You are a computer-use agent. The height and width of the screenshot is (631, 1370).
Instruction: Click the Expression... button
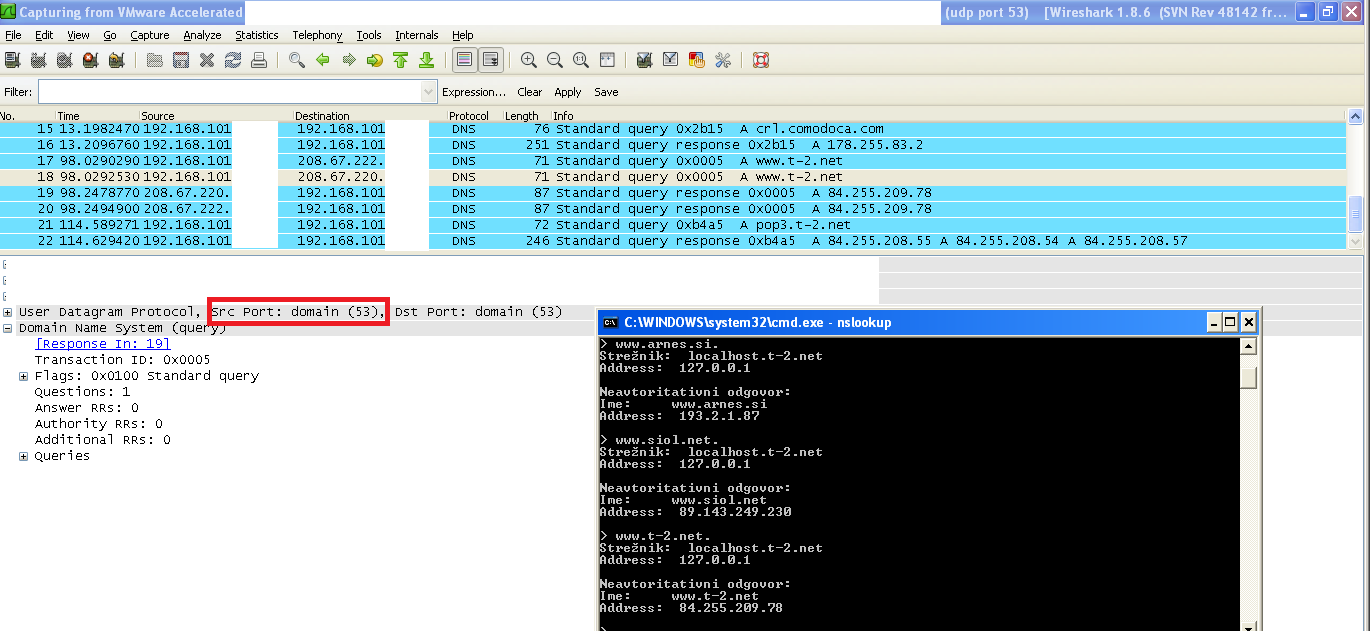point(474,92)
